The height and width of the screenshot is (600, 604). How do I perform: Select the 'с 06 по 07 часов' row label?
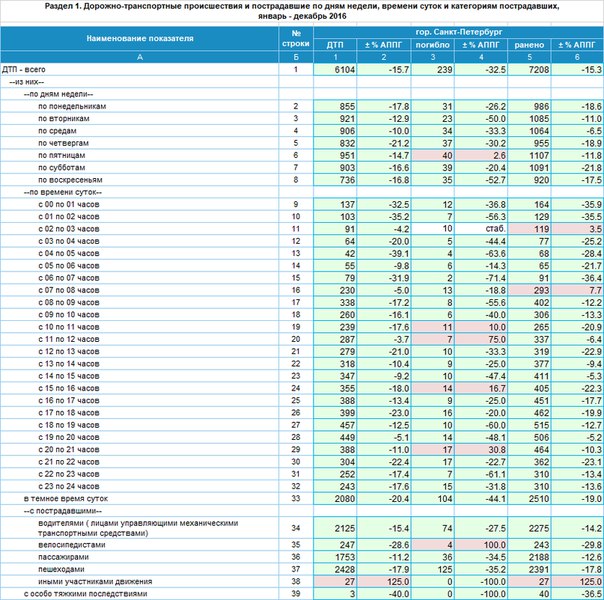[69, 278]
